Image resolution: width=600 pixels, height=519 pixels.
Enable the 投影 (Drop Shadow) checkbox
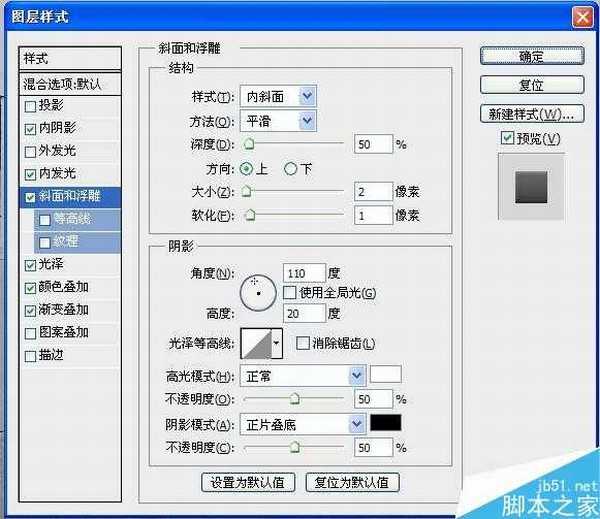point(30,106)
